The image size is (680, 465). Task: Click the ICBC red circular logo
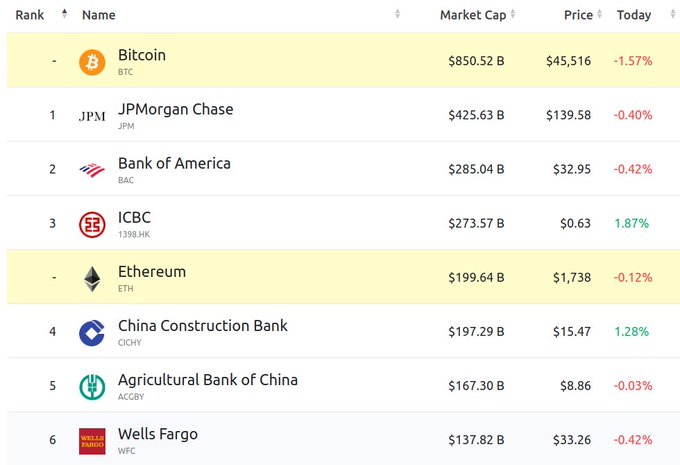[x=92, y=225]
